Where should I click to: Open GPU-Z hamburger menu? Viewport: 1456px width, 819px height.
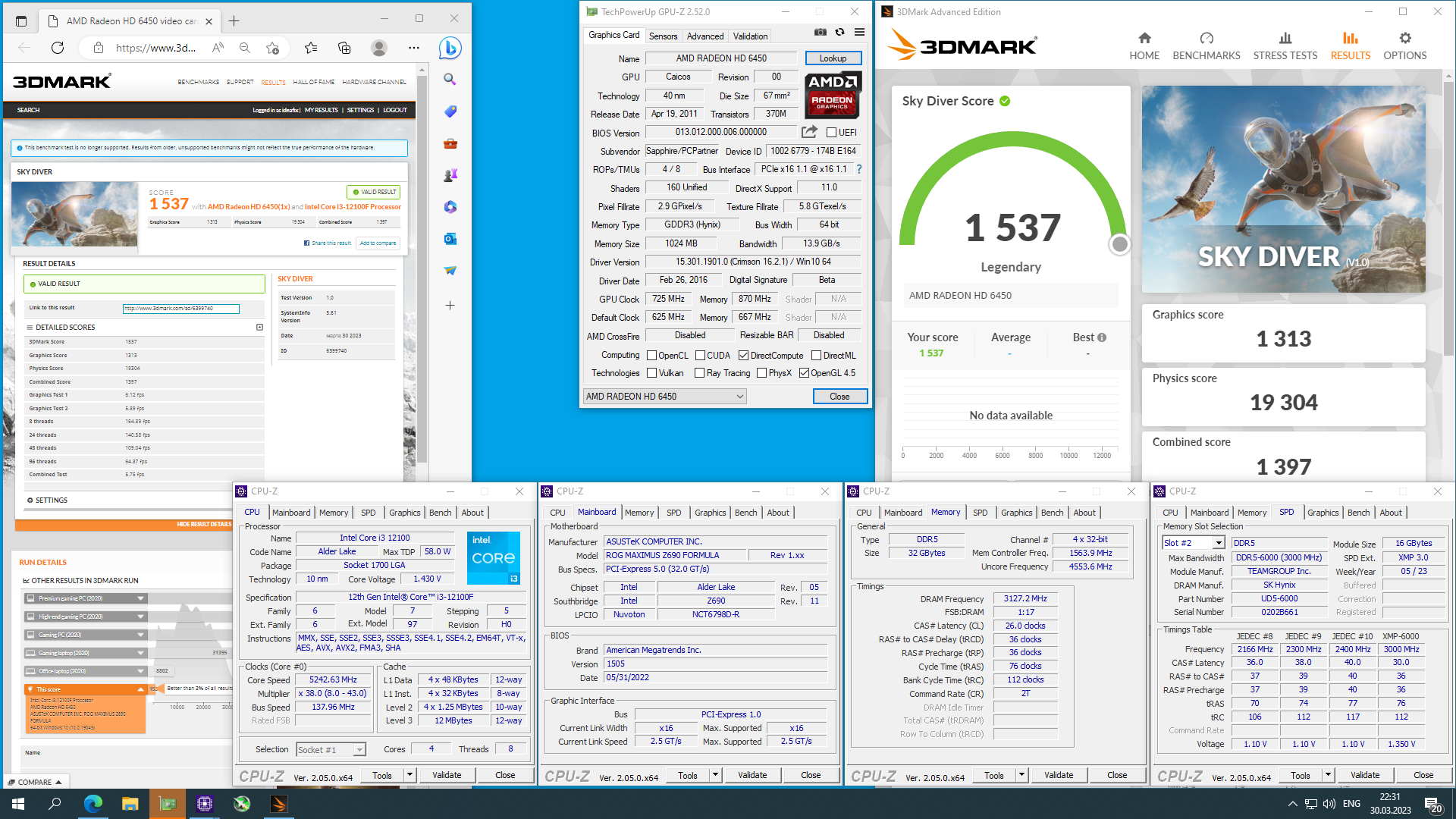pyautogui.click(x=859, y=33)
